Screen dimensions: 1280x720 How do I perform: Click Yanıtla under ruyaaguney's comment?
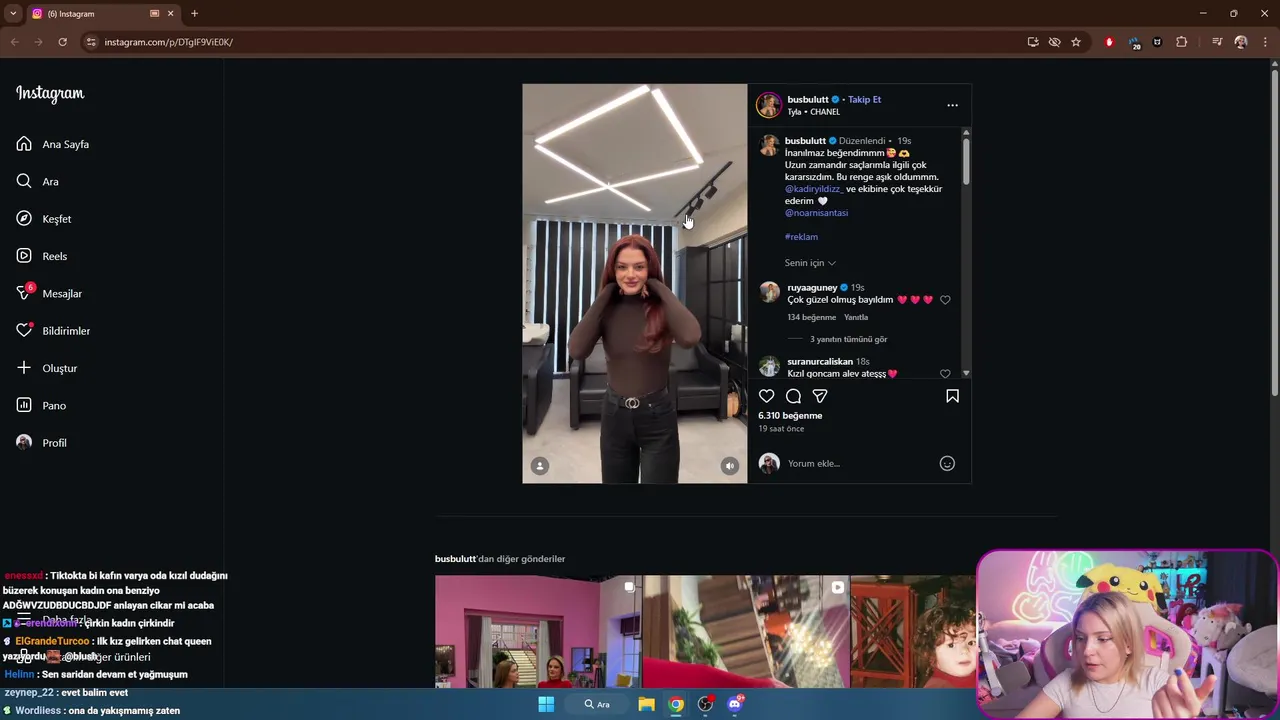point(856,317)
